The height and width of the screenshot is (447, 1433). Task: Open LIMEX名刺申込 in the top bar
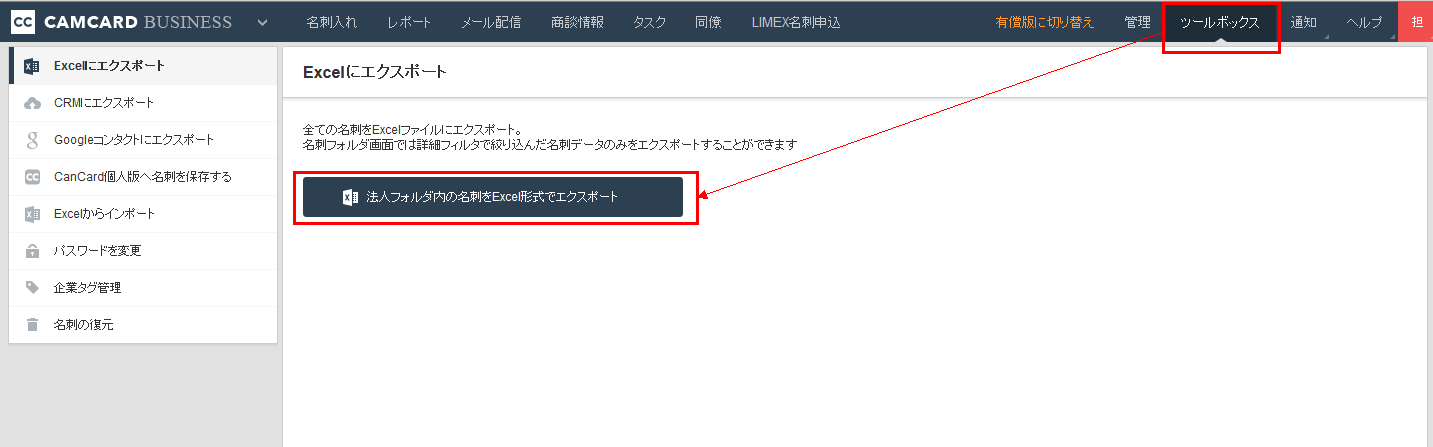(x=796, y=22)
